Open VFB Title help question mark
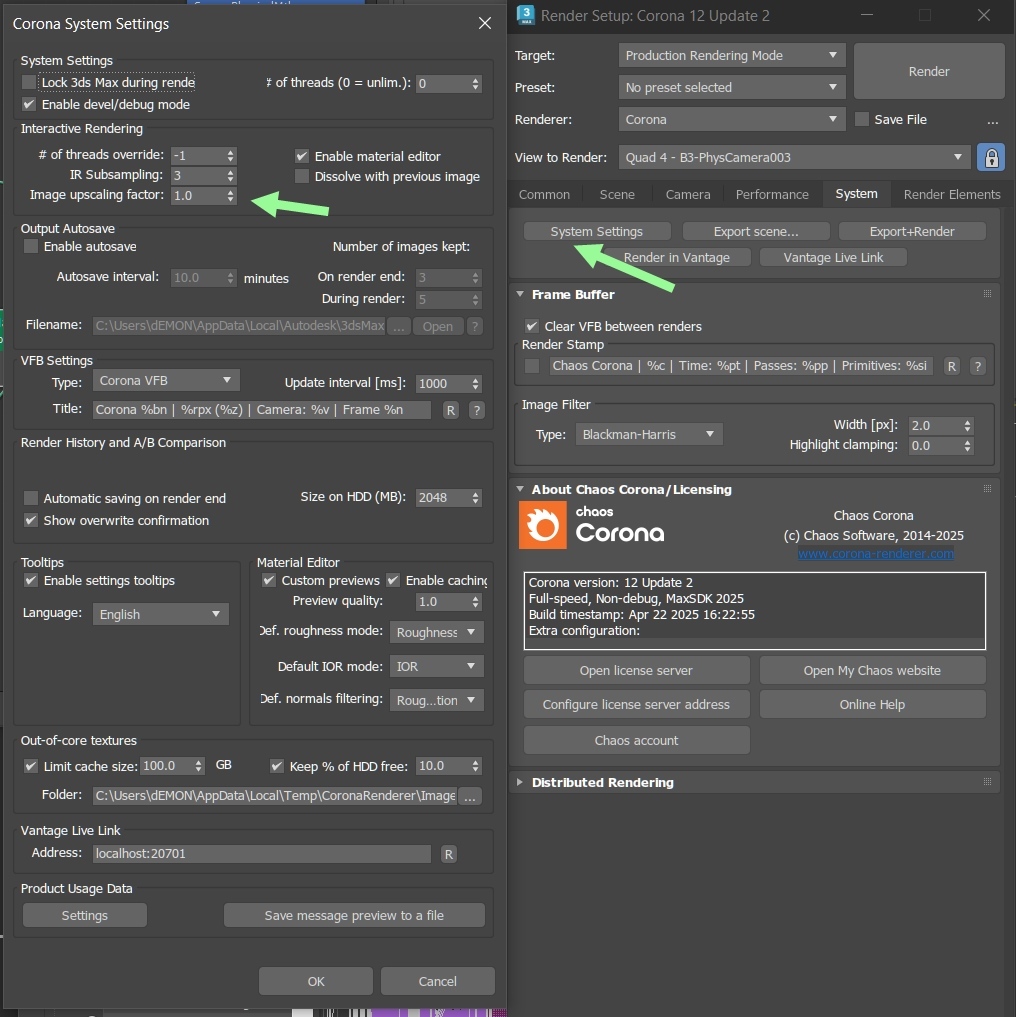Image resolution: width=1016 pixels, height=1017 pixels. pos(476,410)
